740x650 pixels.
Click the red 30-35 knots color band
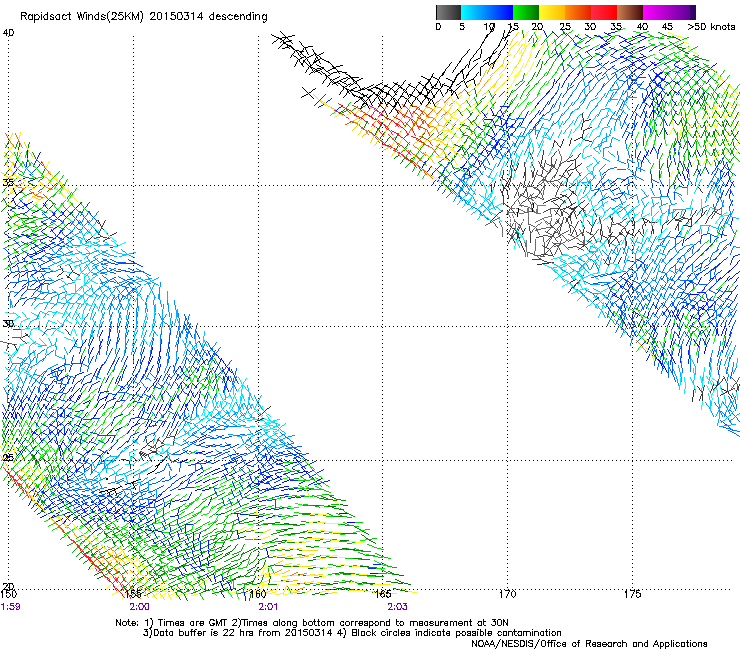(604, 12)
